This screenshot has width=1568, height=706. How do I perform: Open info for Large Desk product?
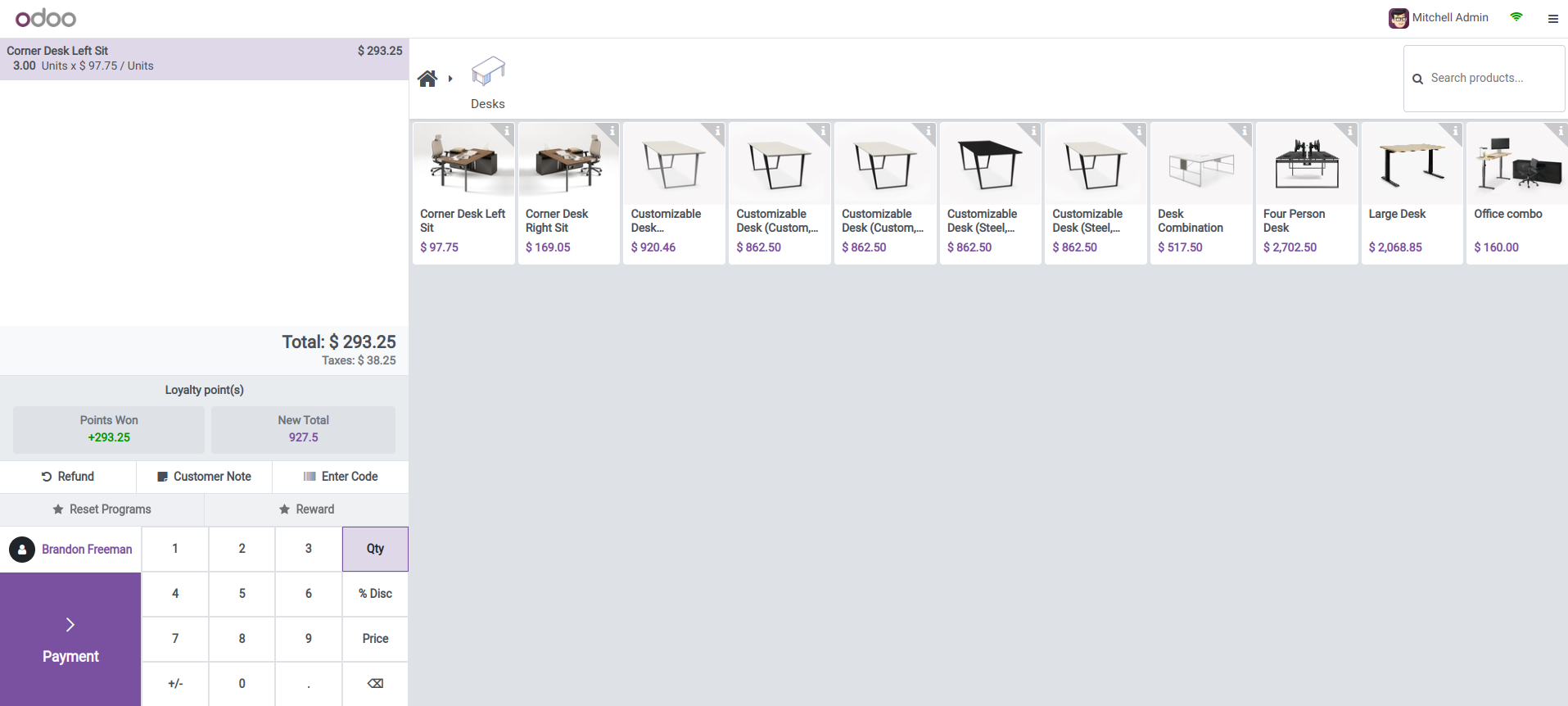1455,131
